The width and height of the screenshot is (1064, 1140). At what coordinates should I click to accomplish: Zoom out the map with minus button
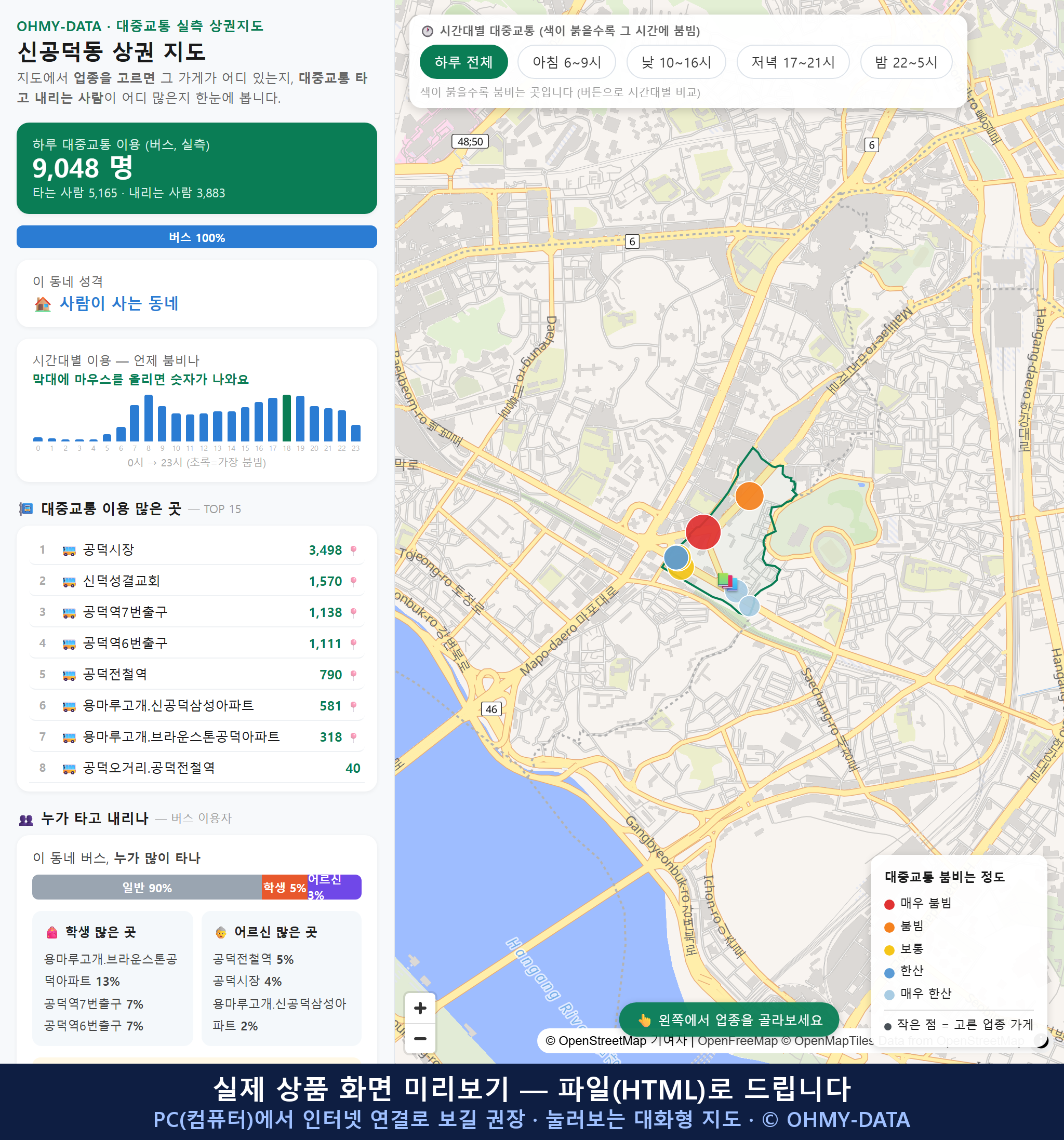coord(420,1039)
